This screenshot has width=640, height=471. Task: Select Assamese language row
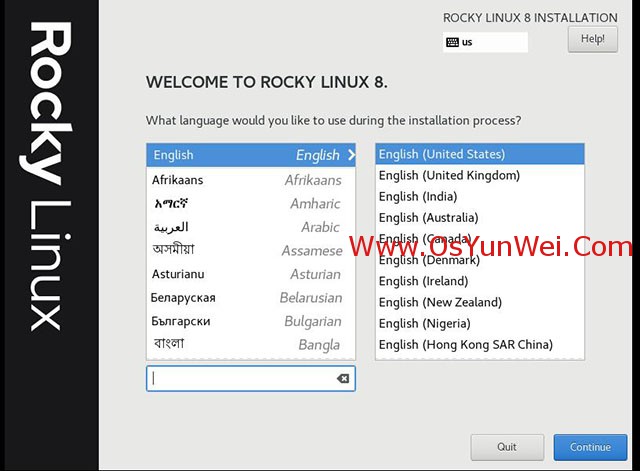(251, 250)
